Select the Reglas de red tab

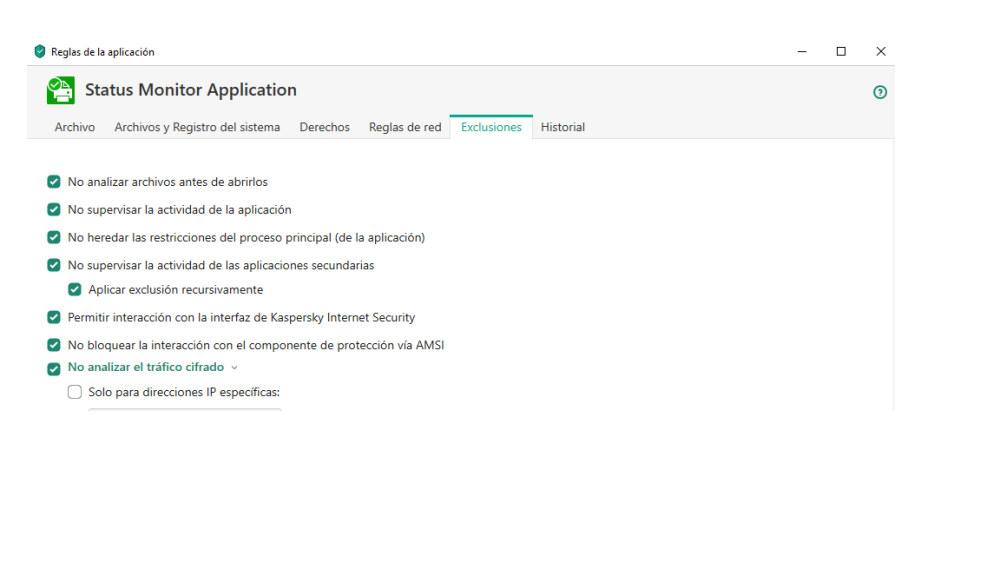[x=405, y=127]
